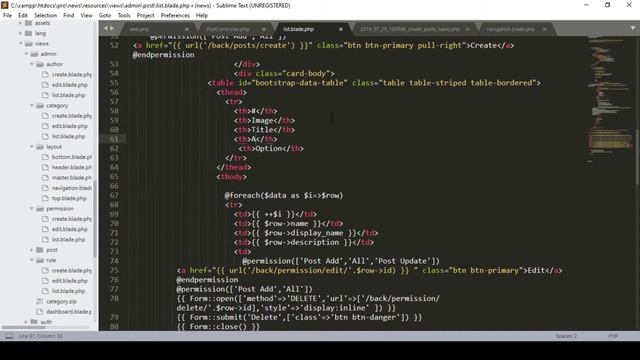Viewport: 640px width, 360px height.
Task: Collapse the admin folder
Action: tap(27, 54)
